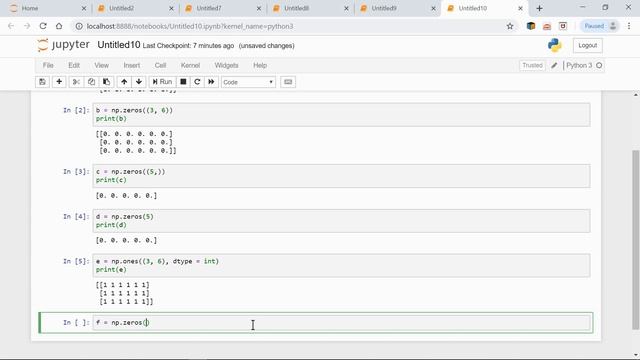The width and height of the screenshot is (640, 360).
Task: Go forward in browser history
Action: [x=27, y=26]
